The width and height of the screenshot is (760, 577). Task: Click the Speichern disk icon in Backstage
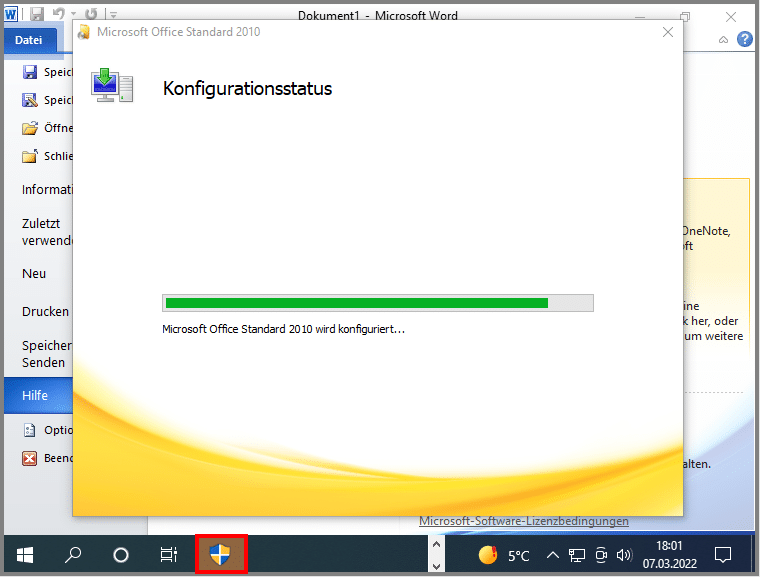point(30,72)
